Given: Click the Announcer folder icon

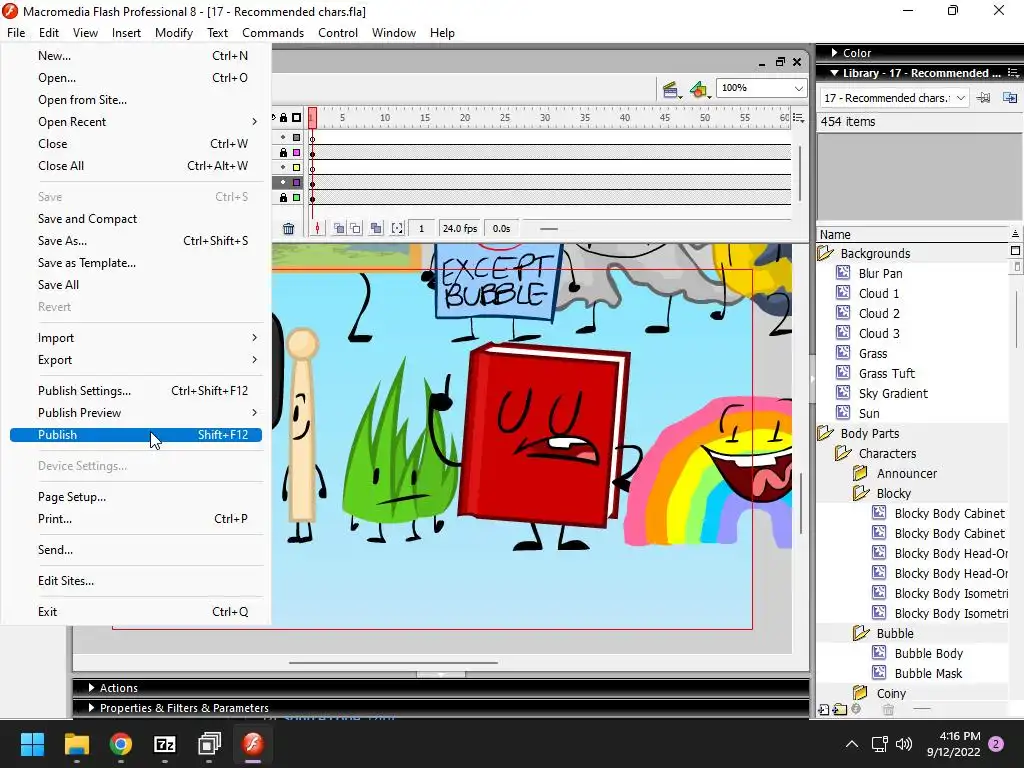Looking at the screenshot, I should [x=860, y=473].
